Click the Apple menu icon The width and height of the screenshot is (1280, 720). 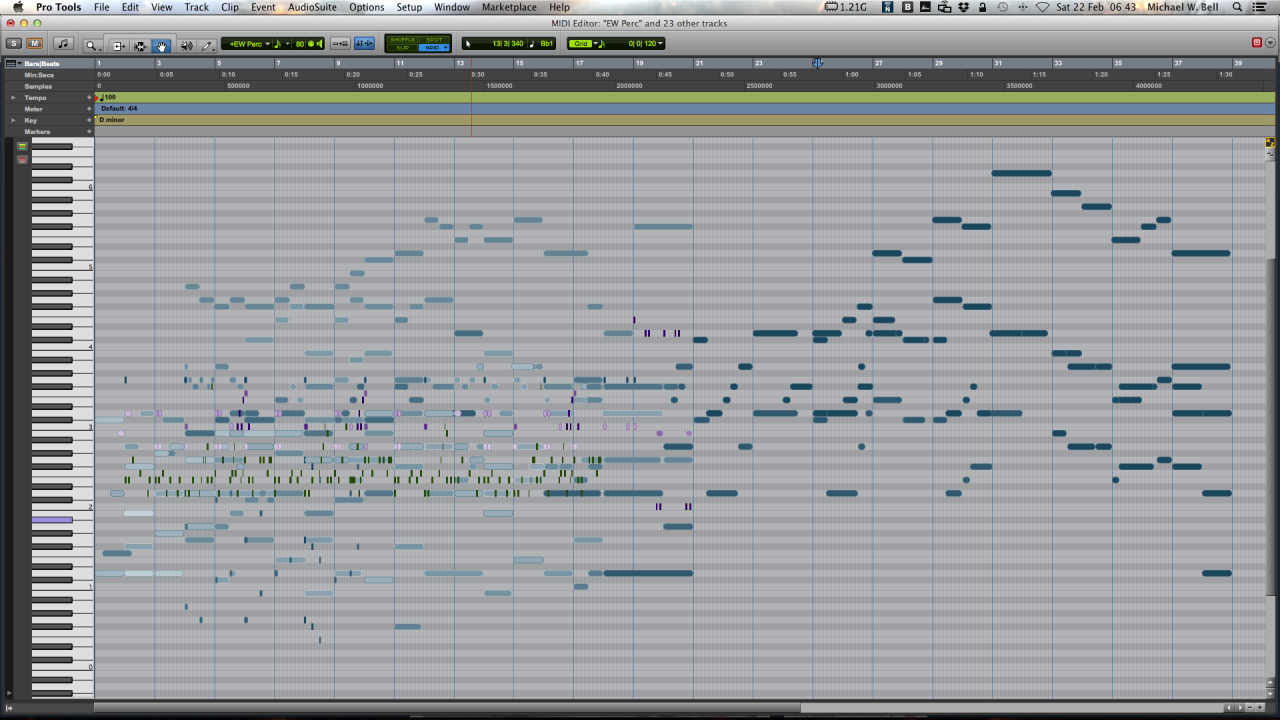[x=17, y=7]
